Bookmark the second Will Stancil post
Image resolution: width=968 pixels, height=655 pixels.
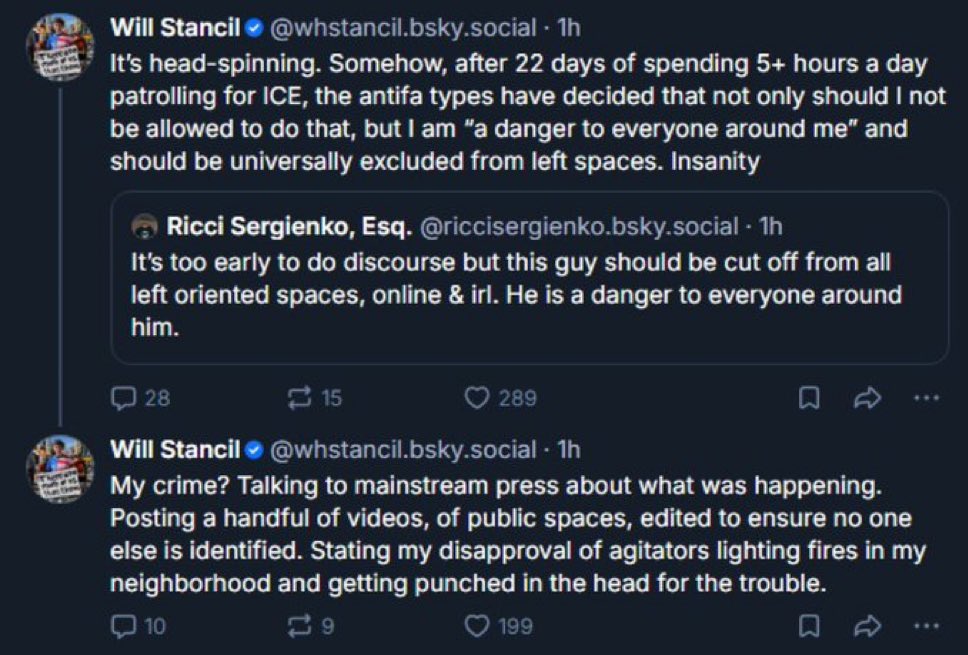tap(808, 626)
